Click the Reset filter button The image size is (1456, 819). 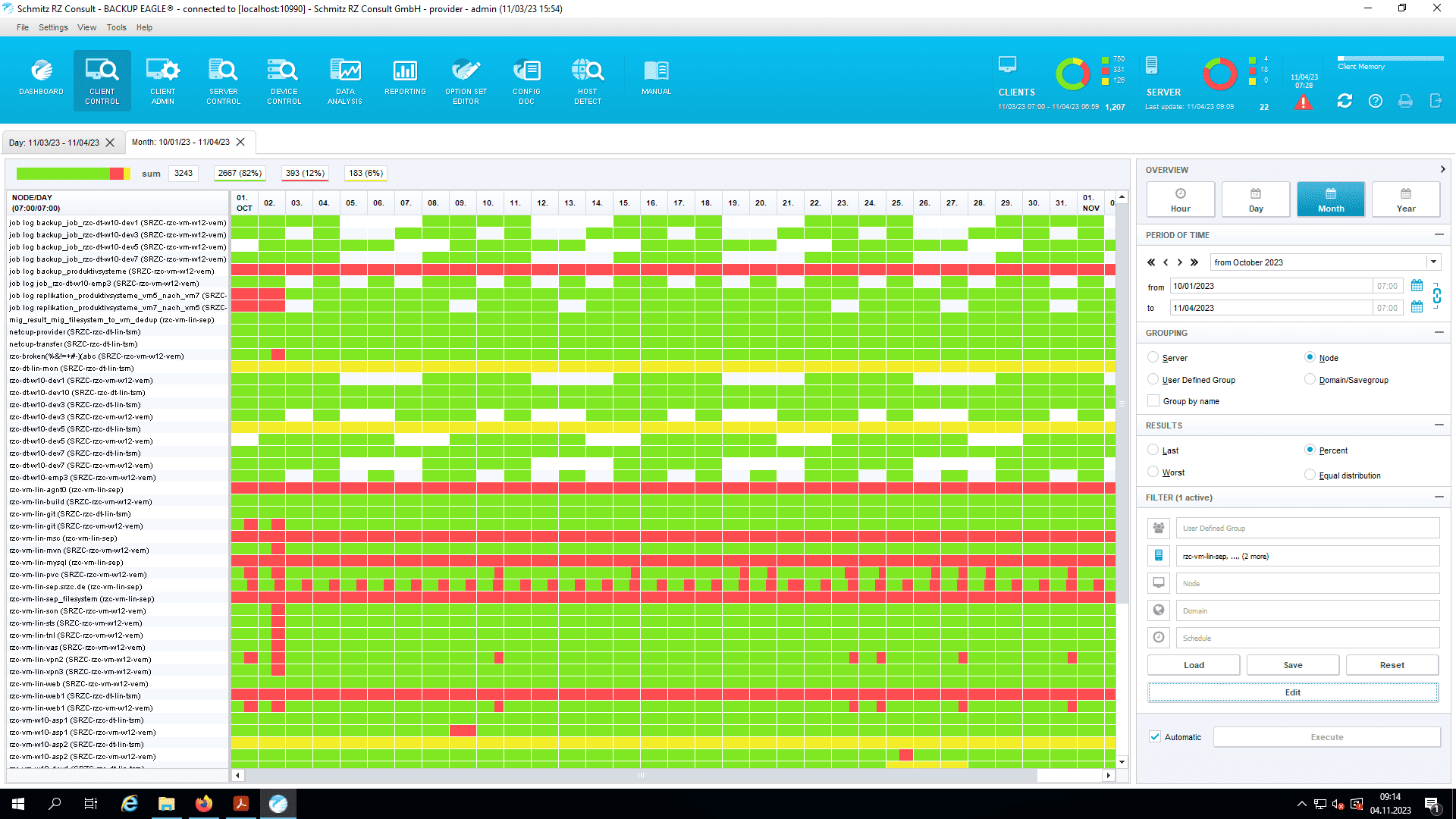(x=1392, y=665)
